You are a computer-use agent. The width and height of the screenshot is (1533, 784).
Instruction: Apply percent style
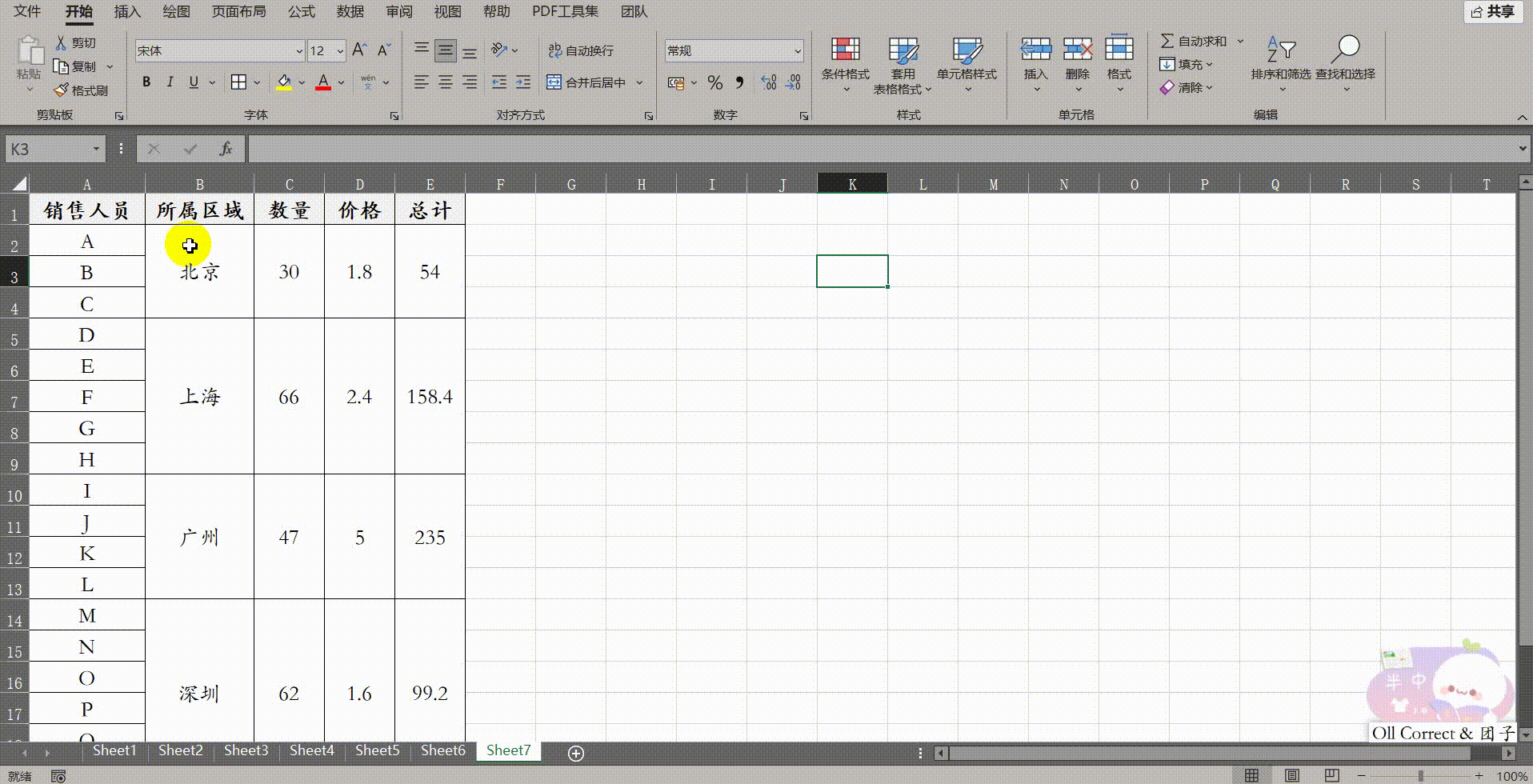tap(715, 82)
